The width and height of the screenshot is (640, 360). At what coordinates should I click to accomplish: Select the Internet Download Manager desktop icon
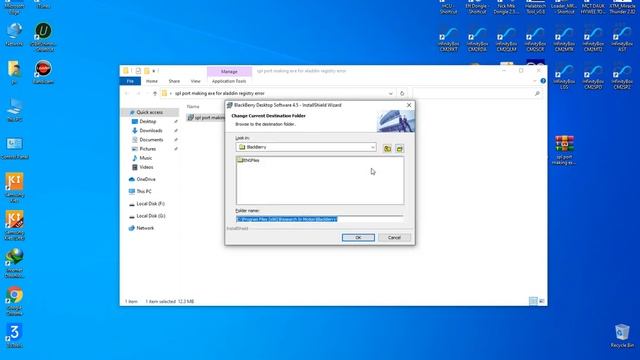click(x=15, y=263)
